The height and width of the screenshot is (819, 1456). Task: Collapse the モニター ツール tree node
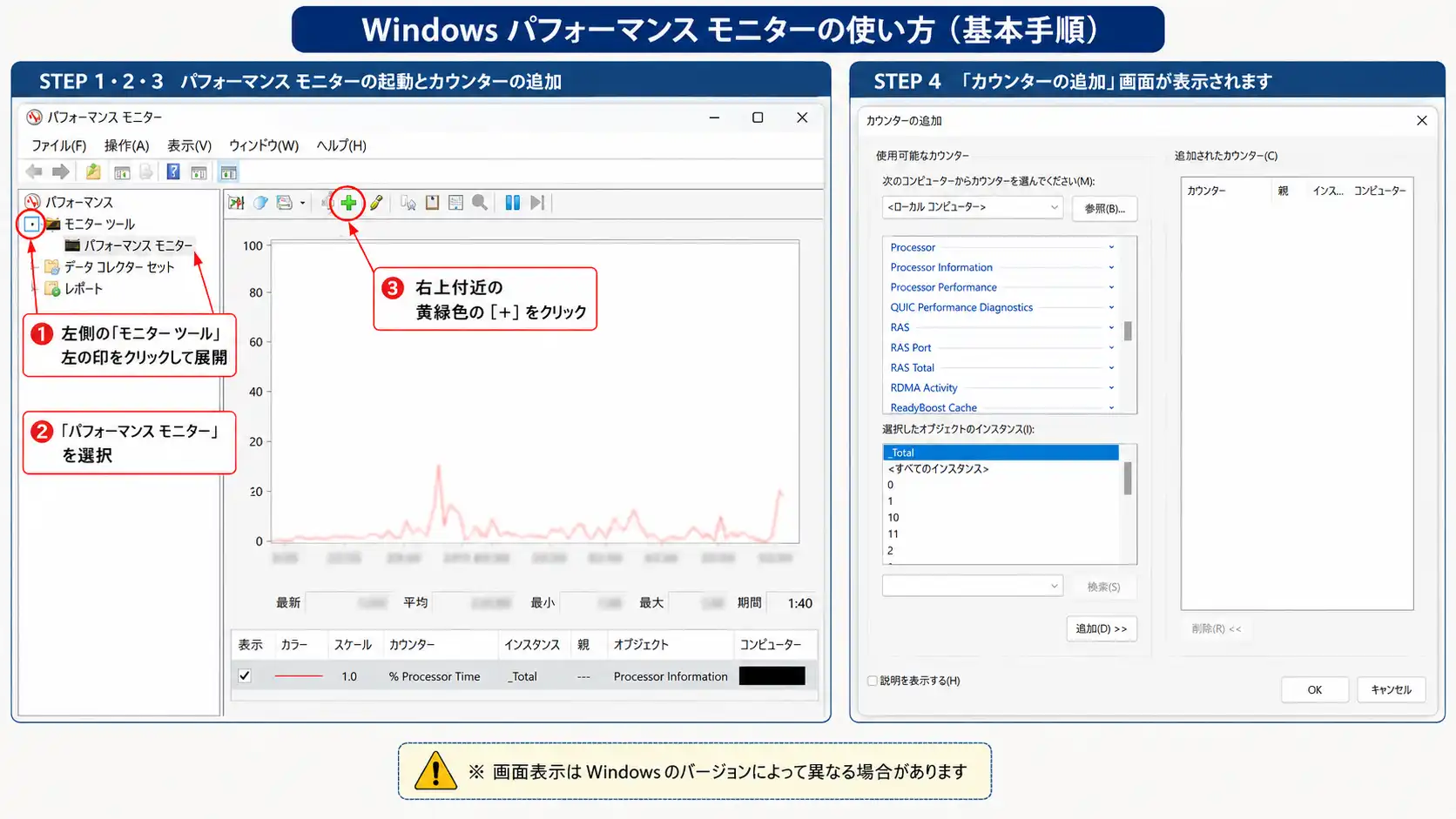pyautogui.click(x=32, y=225)
